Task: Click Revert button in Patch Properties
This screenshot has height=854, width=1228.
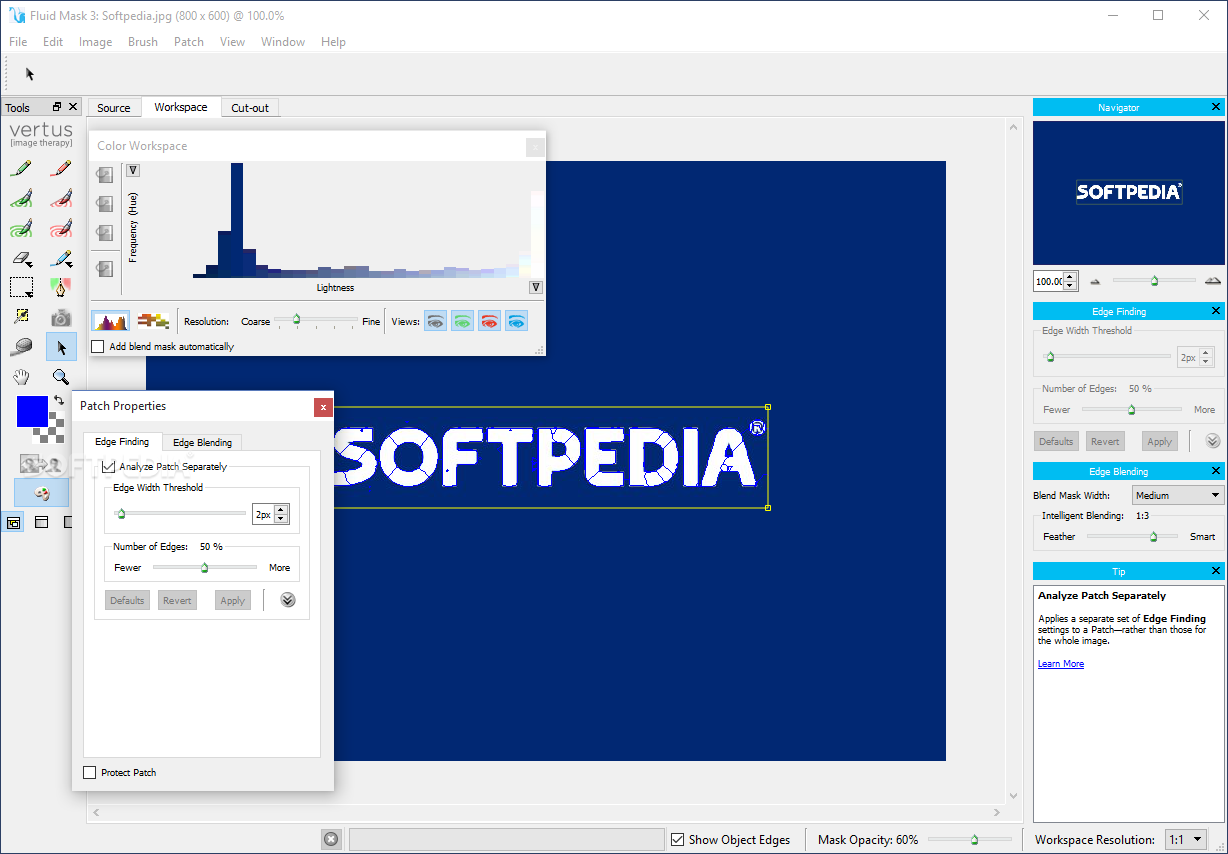Action: (x=177, y=600)
